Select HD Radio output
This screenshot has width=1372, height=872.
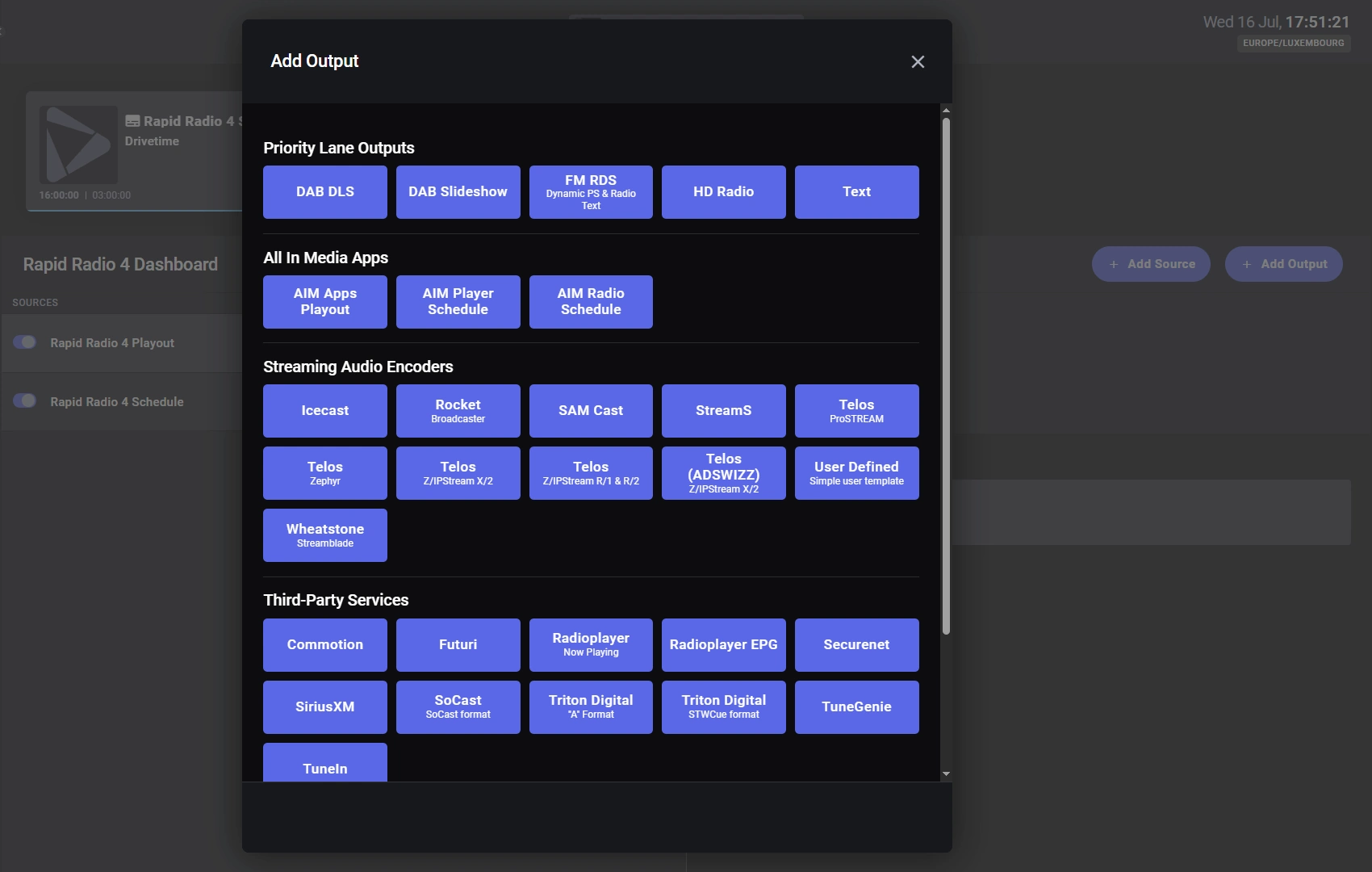pyautogui.click(x=724, y=192)
